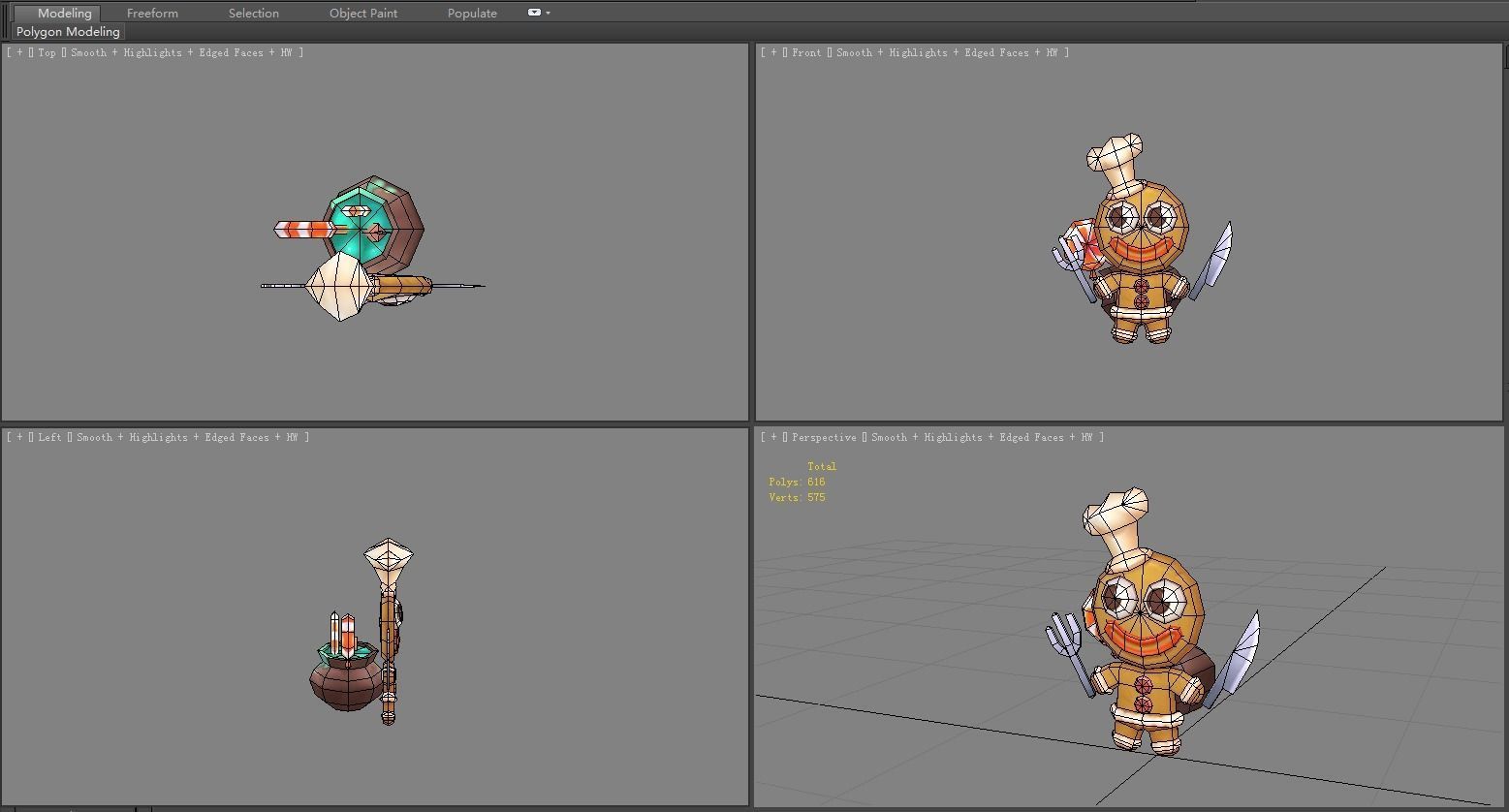
Task: Click the Perspective view name label
Action: [x=824, y=437]
